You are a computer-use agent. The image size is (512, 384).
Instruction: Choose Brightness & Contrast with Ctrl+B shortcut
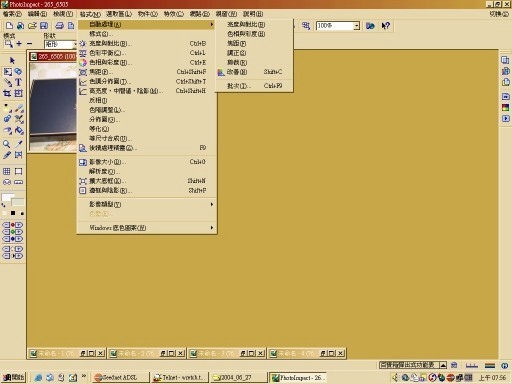click(x=147, y=44)
